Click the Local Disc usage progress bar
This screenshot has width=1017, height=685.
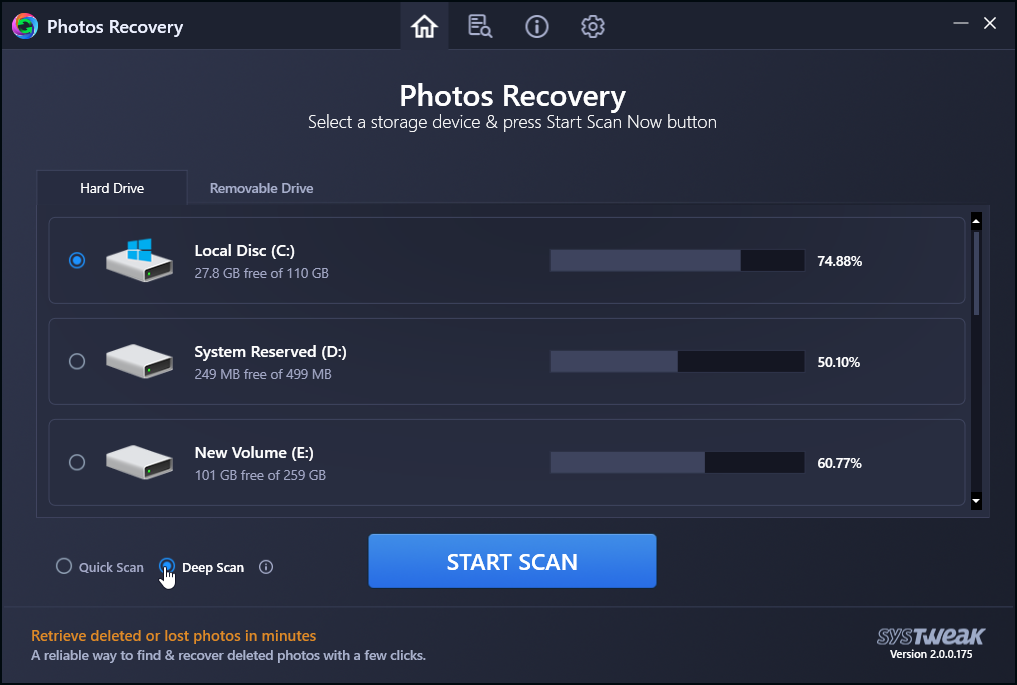click(x=676, y=260)
